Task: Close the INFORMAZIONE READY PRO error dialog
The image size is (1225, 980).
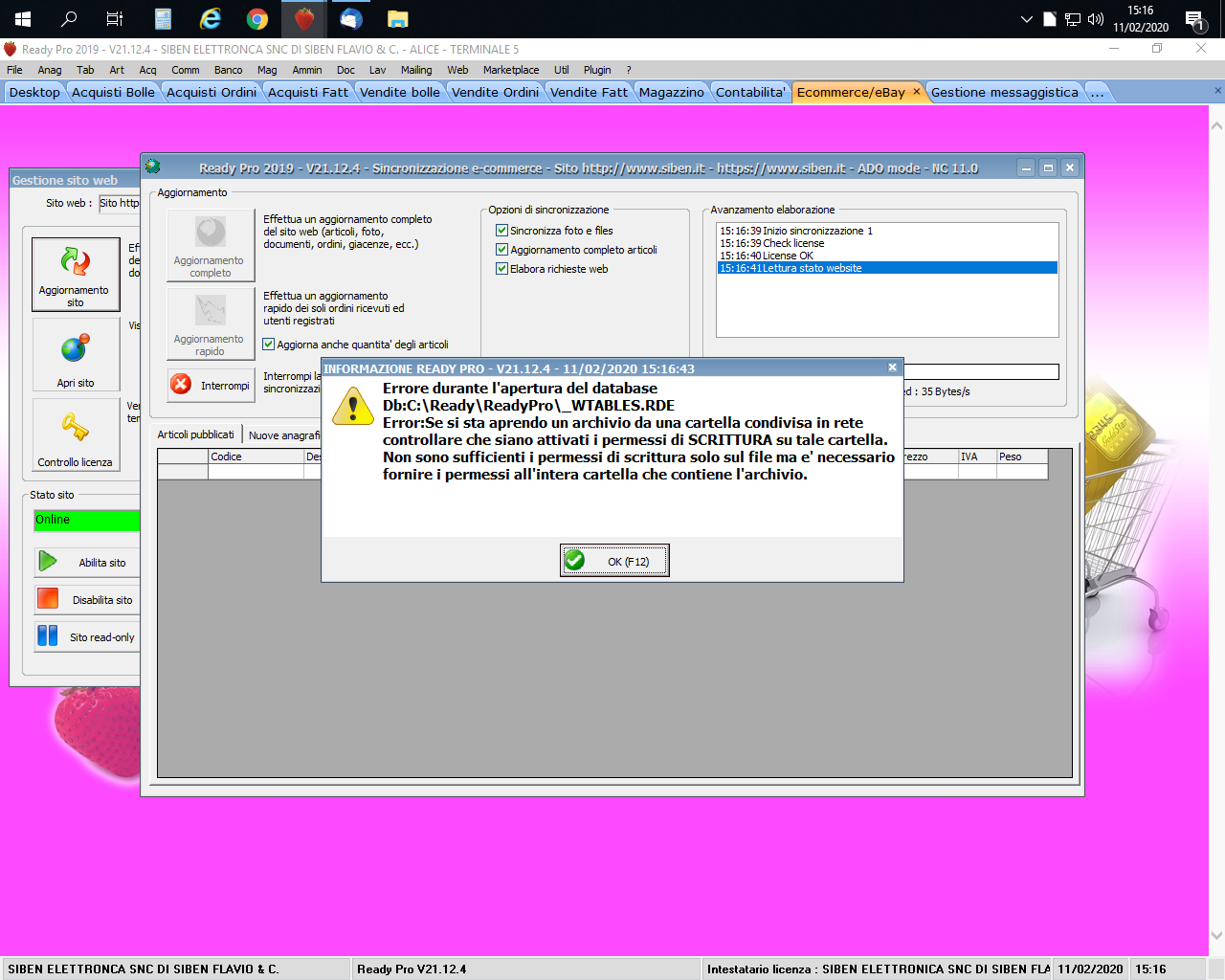Action: click(892, 367)
